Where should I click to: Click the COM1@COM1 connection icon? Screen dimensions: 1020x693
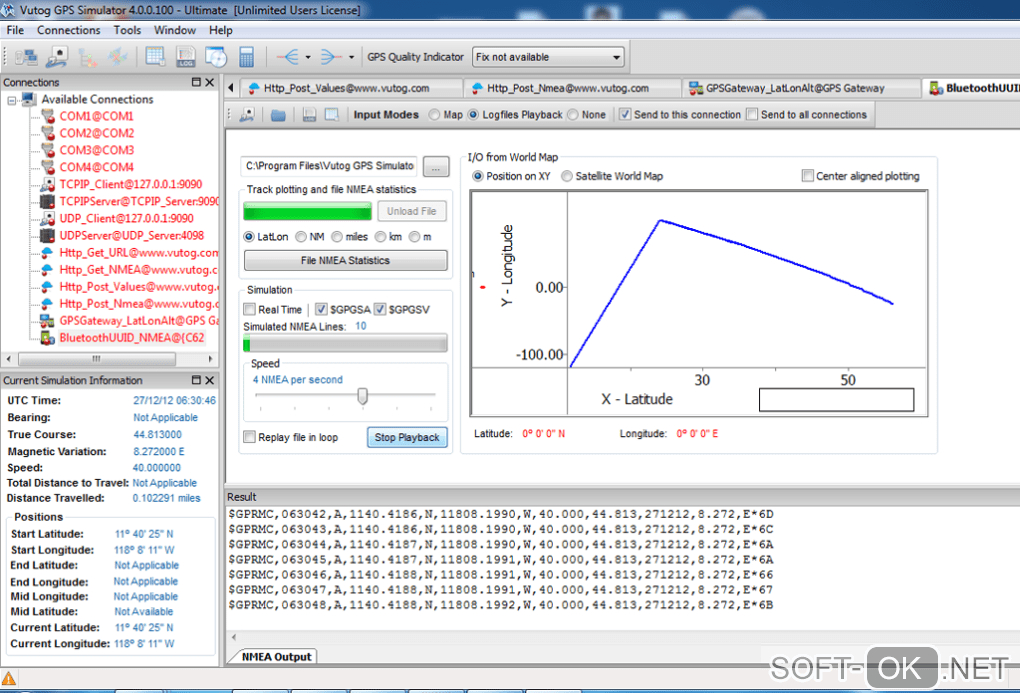point(47,116)
